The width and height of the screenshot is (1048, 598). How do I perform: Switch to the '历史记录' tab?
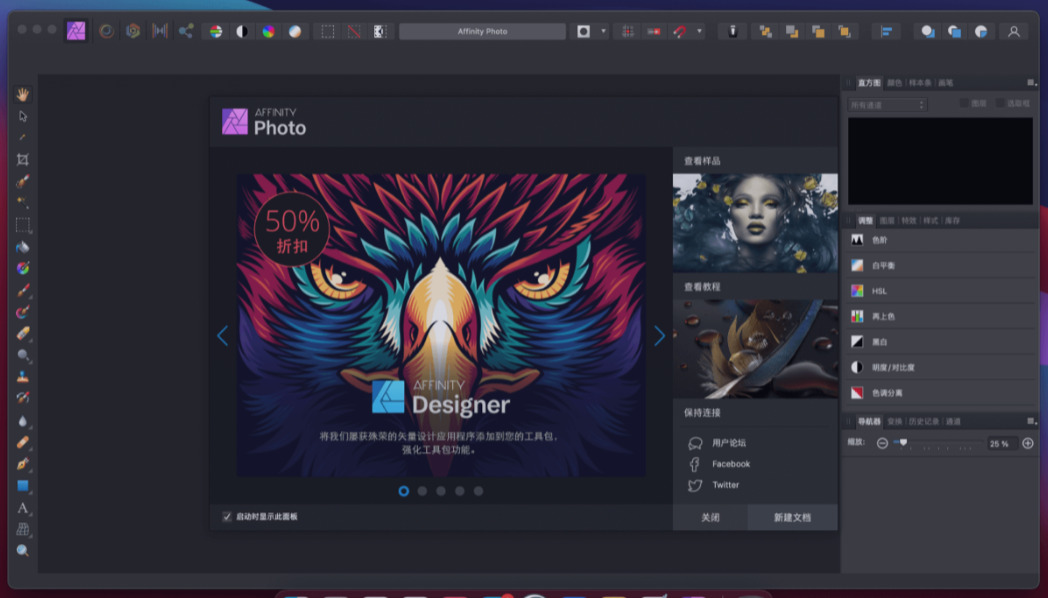tap(923, 422)
